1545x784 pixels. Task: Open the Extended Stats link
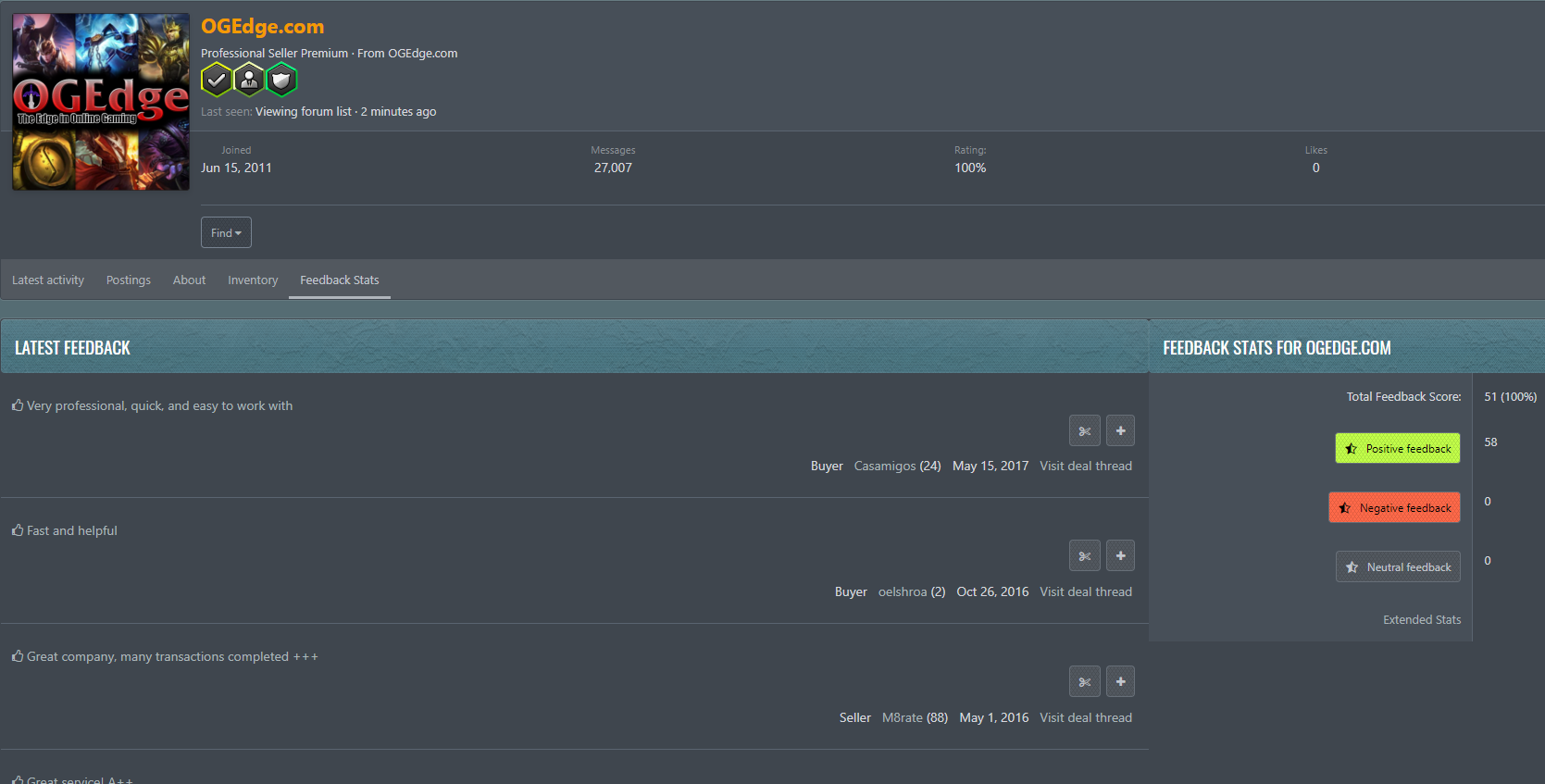[1422, 619]
